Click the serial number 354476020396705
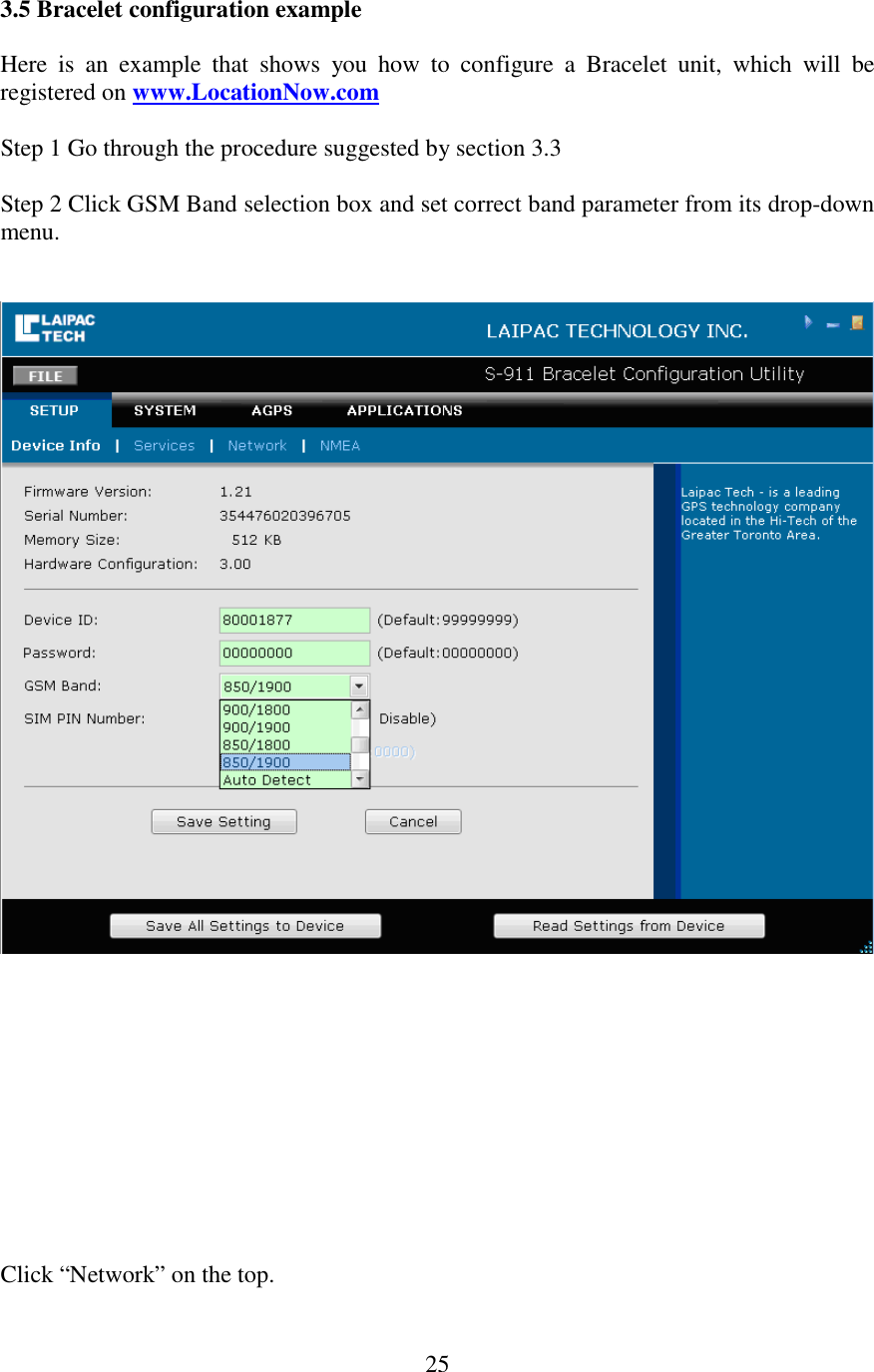Viewport: 874px width, 1372px height. coord(285,516)
